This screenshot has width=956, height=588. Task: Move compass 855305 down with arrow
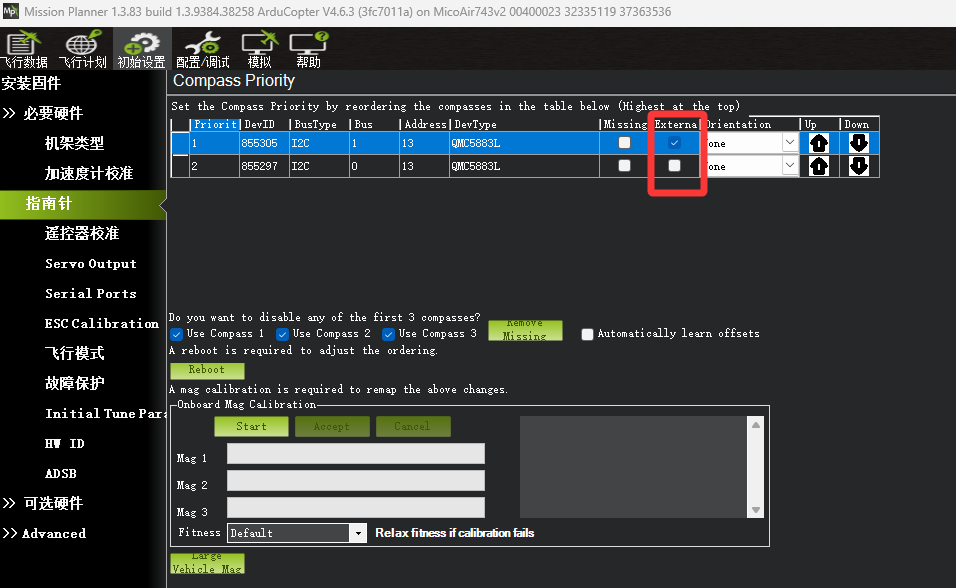point(858,143)
